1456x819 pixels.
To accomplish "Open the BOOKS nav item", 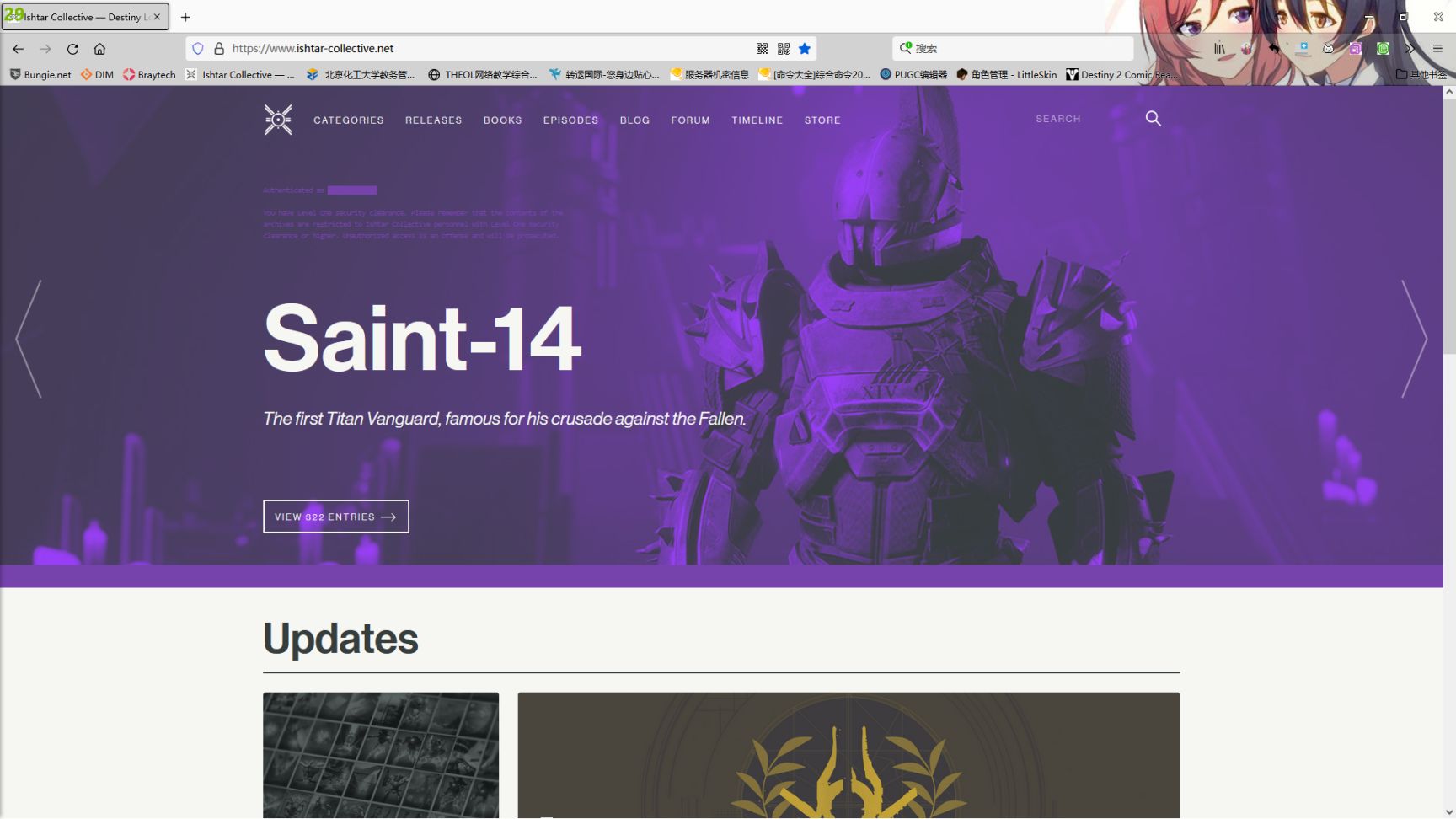I will point(502,120).
